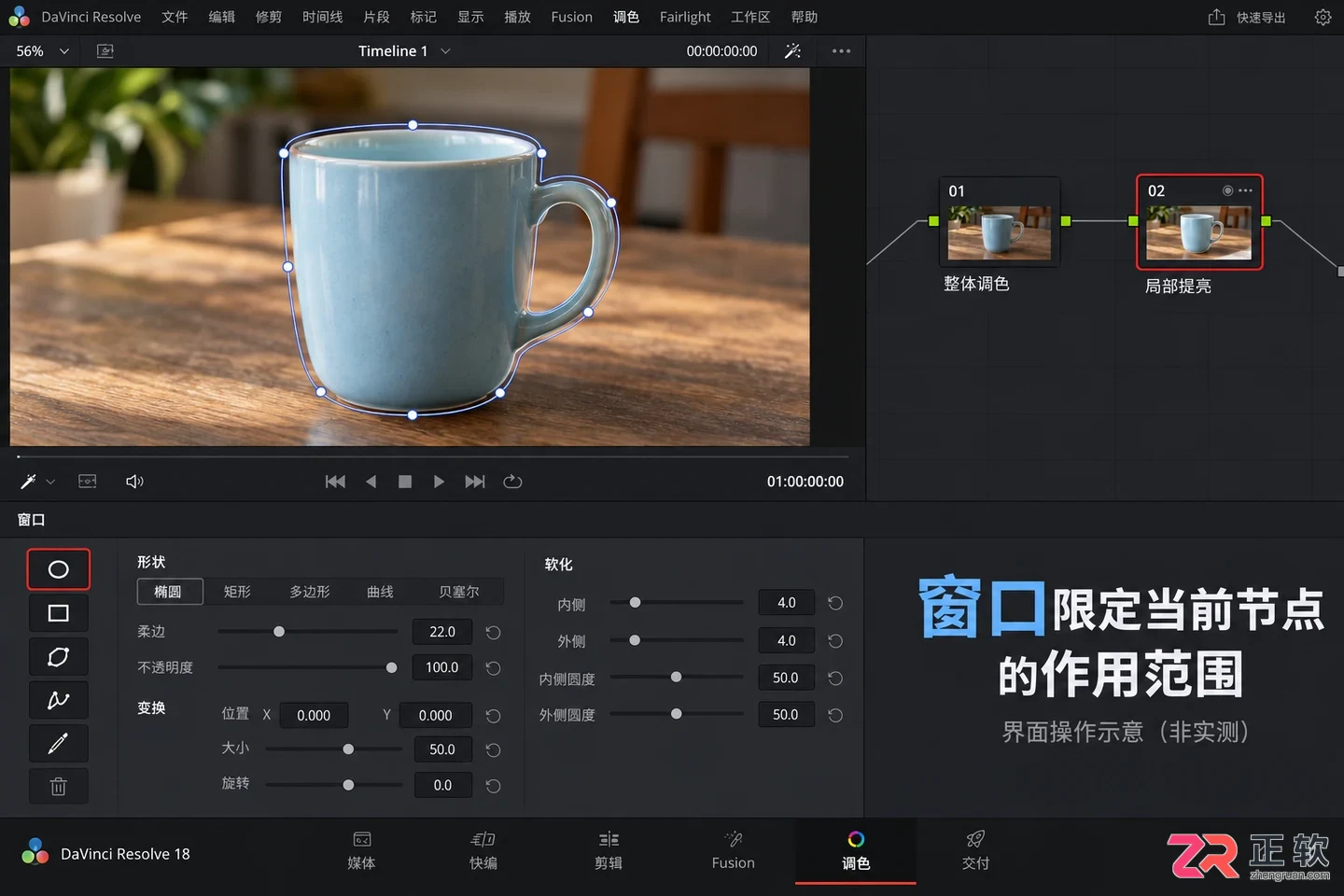The width and height of the screenshot is (1344, 896).
Task: Click the 内侧圆度 slider handle
Action: (x=677, y=677)
